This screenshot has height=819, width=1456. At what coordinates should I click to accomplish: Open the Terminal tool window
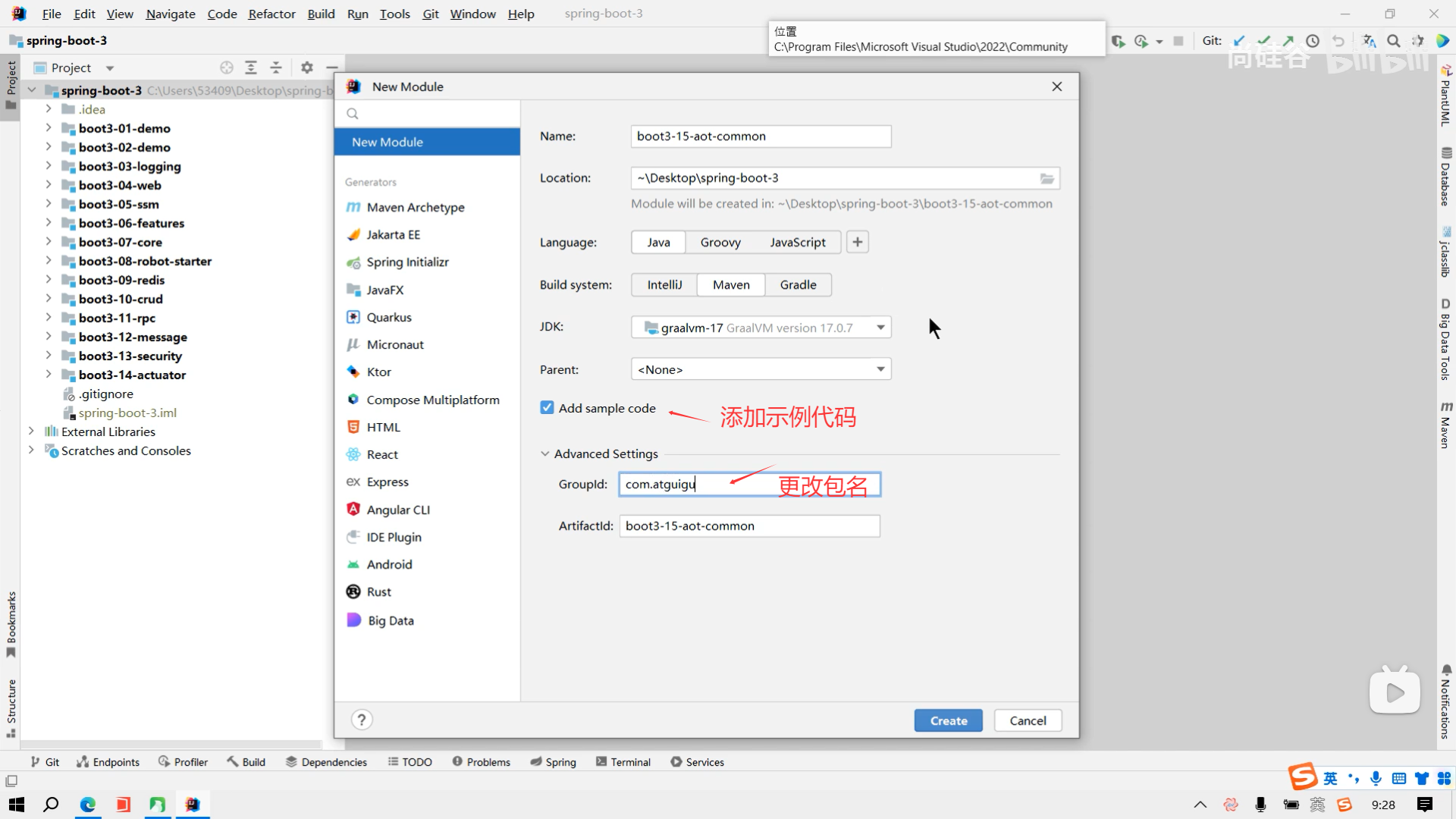623,762
